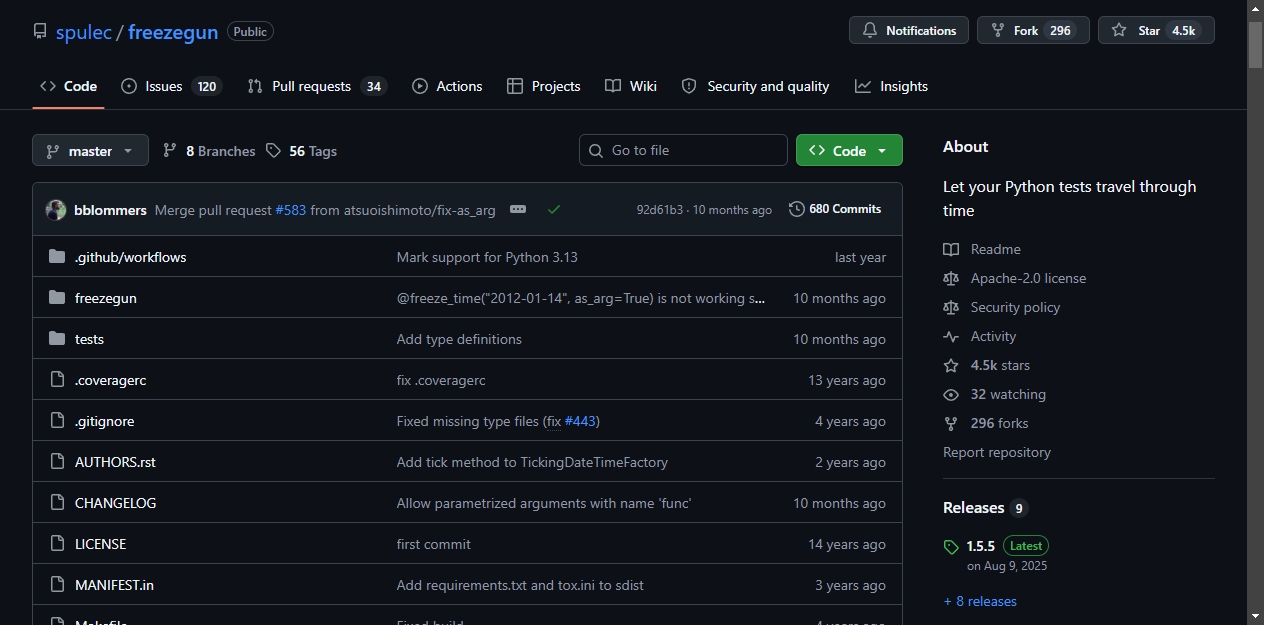The width and height of the screenshot is (1264, 625).
Task: Open commit 'fix .coveragerc'
Action: [441, 380]
